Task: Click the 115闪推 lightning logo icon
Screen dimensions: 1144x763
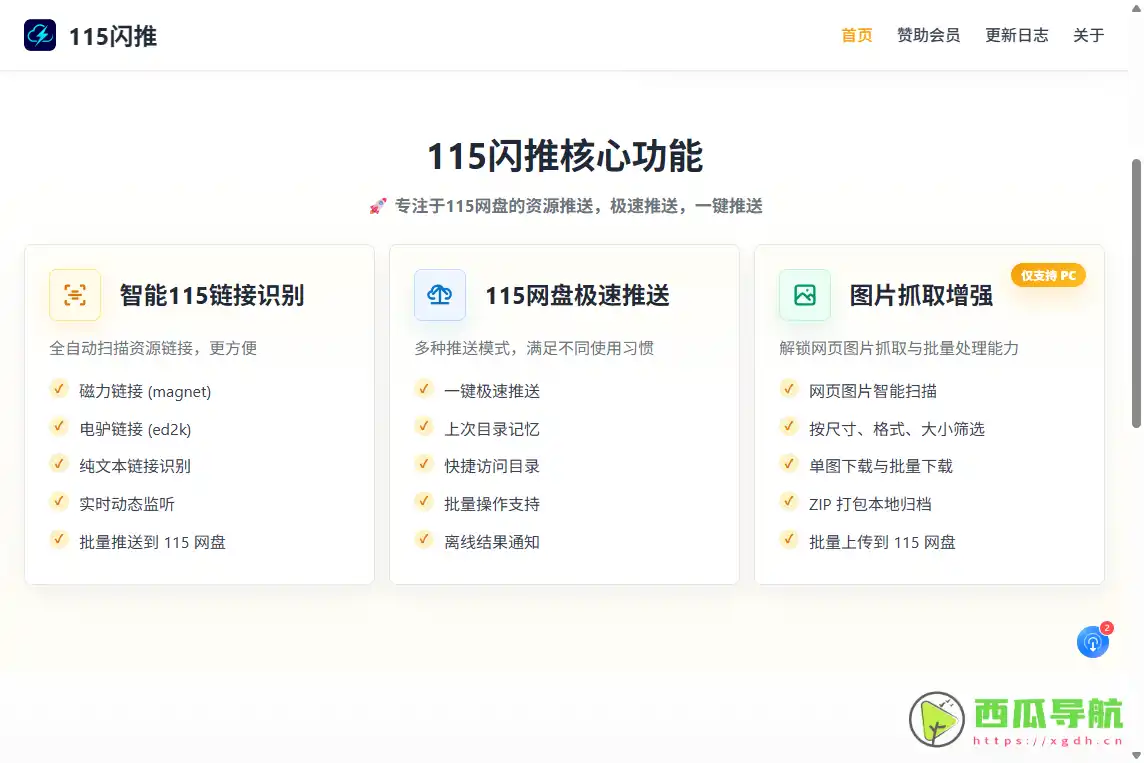Action: tap(40, 35)
